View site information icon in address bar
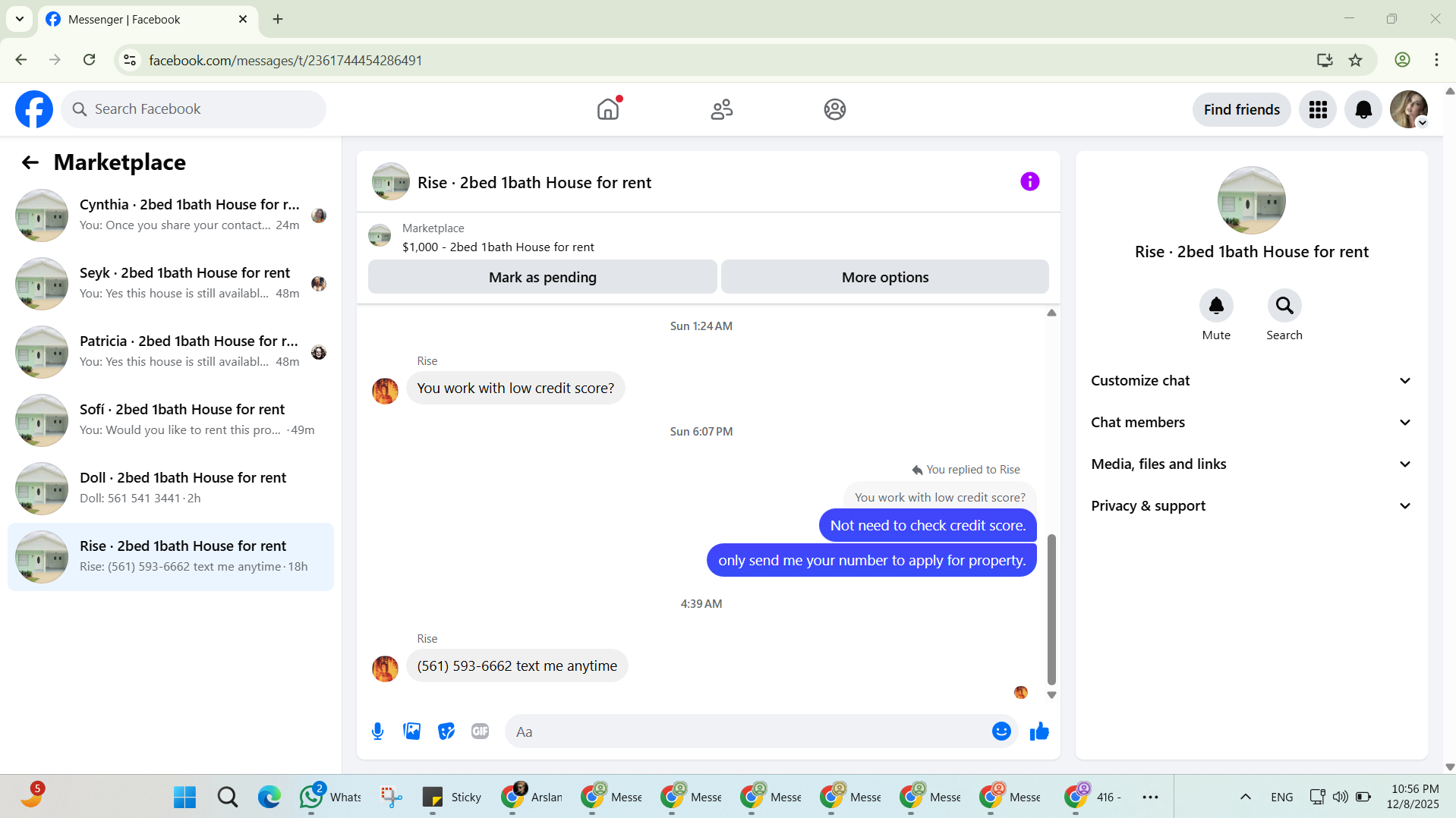This screenshot has width=1456, height=818. (130, 60)
